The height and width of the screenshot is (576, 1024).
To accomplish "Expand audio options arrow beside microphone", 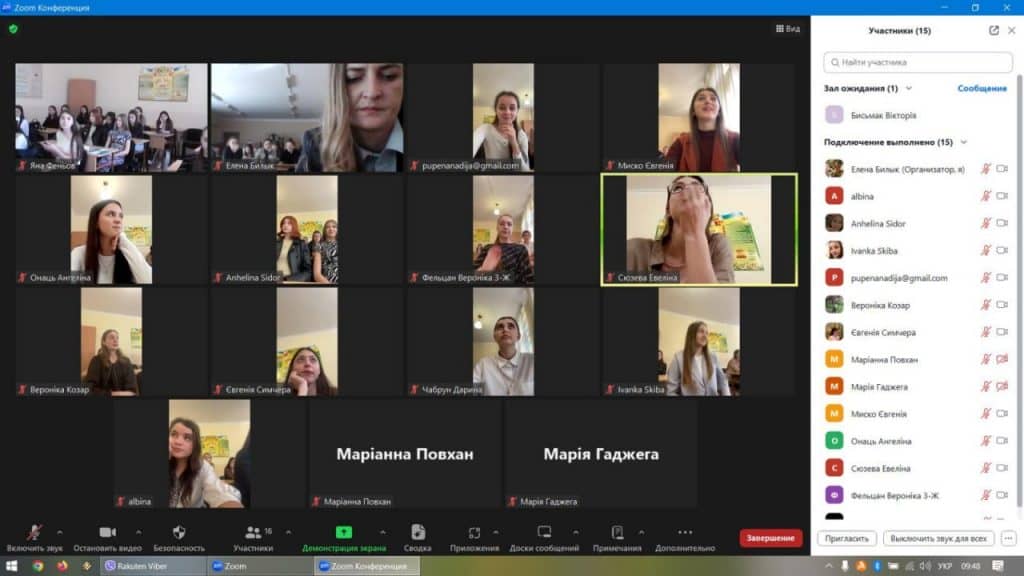I will tap(60, 532).
